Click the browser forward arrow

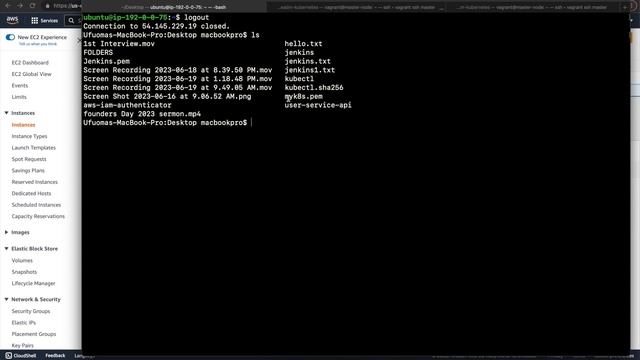(20, 6)
